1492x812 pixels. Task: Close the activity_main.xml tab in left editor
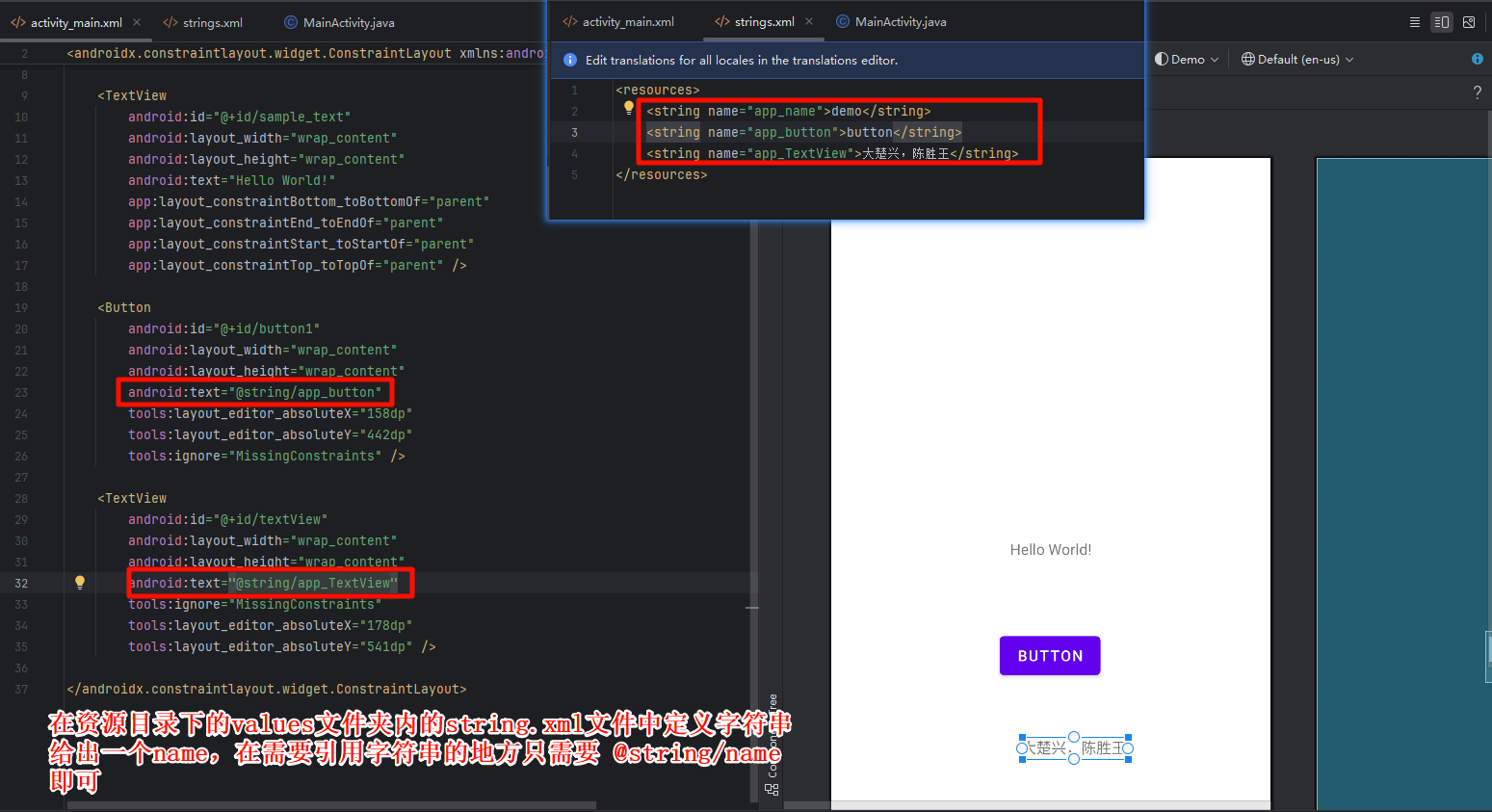click(137, 22)
